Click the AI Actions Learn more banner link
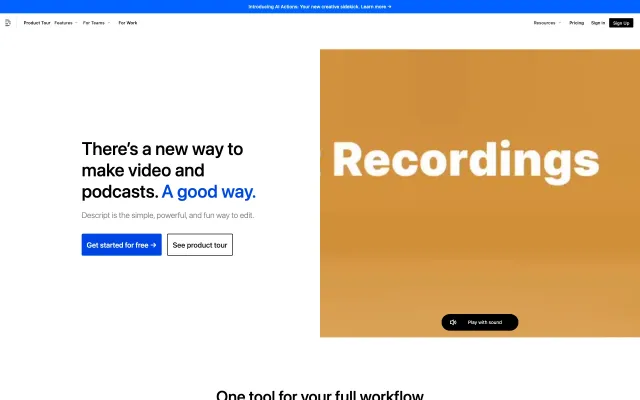This screenshot has width=640, height=400. (375, 6)
